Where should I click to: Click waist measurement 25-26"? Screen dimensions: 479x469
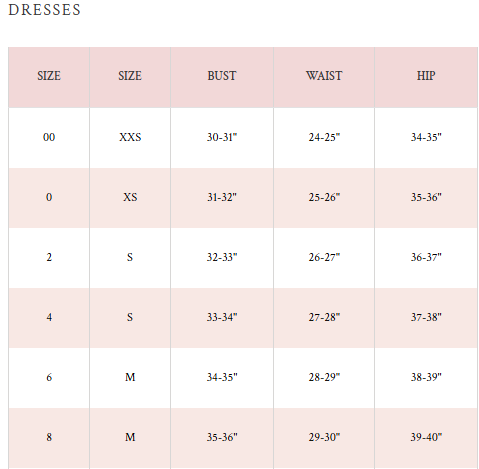tap(324, 197)
